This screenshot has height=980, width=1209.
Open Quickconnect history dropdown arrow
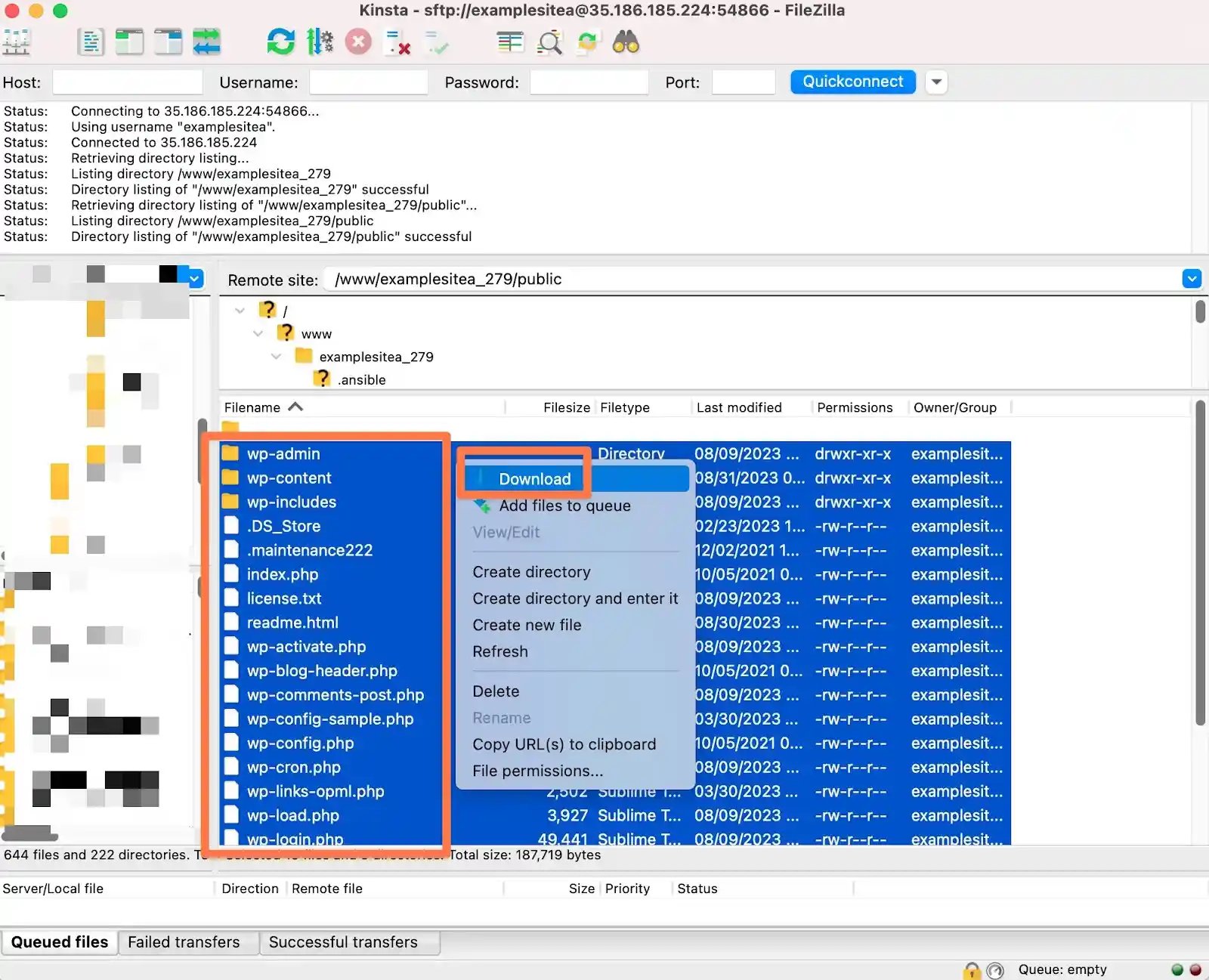pyautogui.click(x=936, y=82)
